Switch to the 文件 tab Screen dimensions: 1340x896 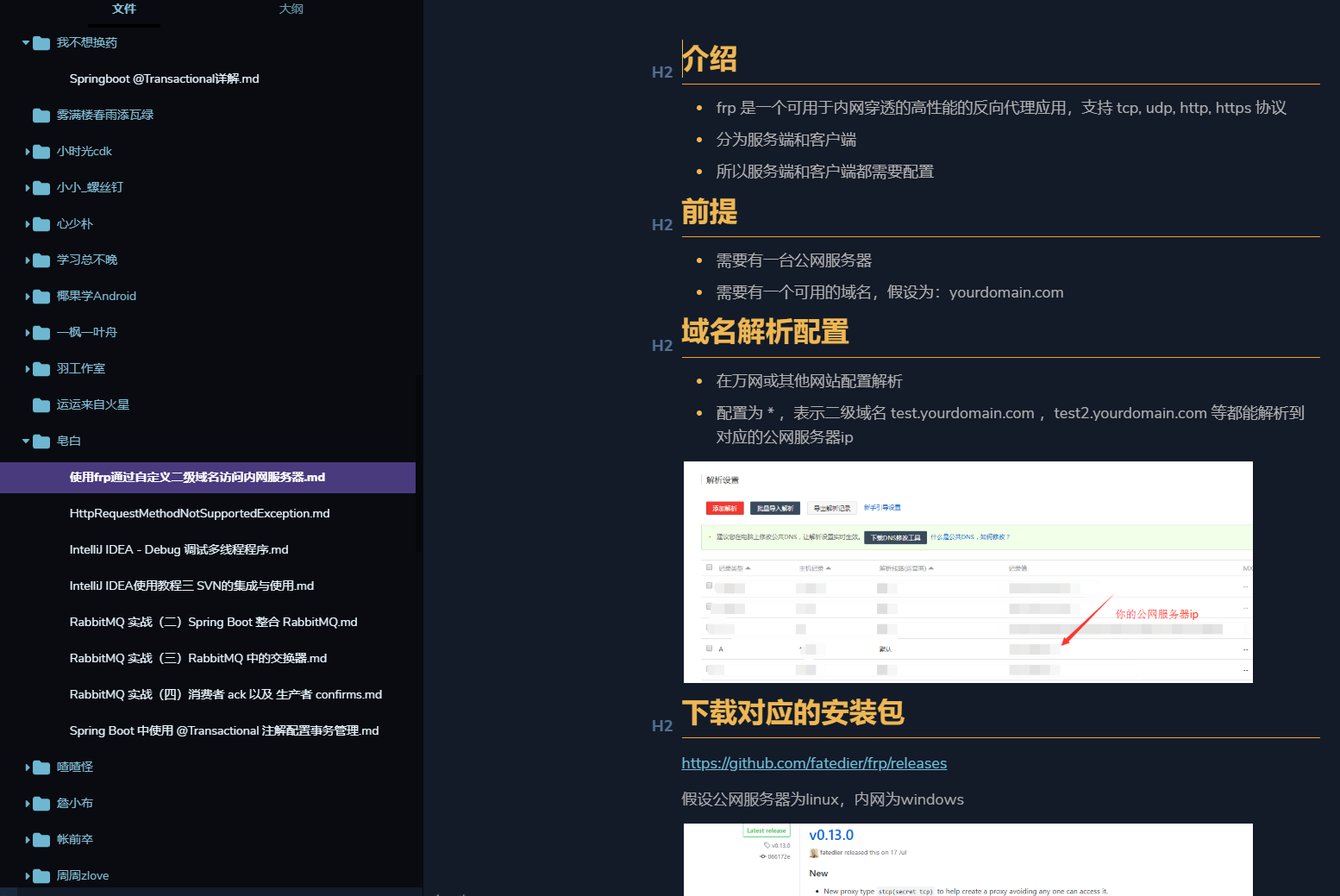(124, 9)
